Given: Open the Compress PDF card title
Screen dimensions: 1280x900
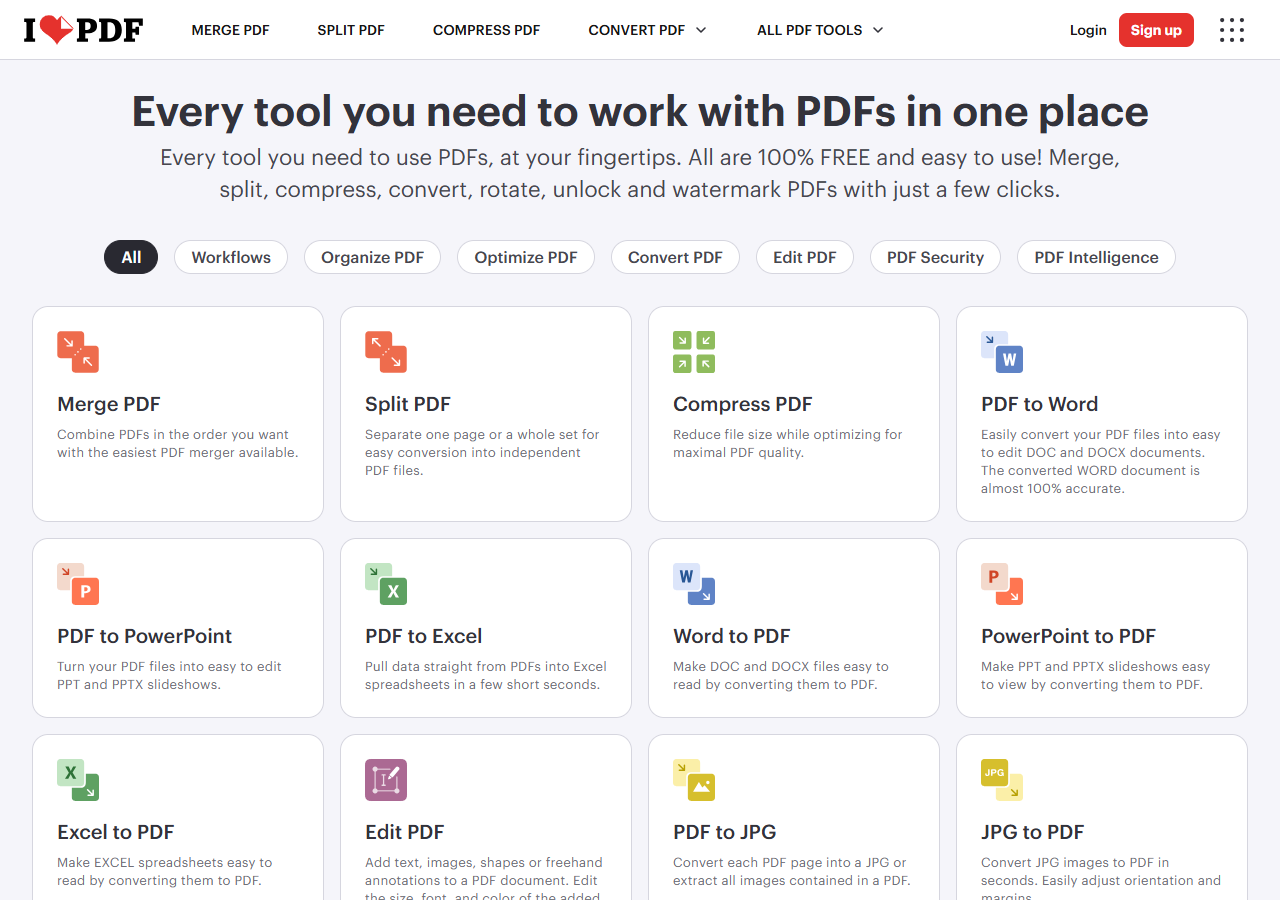Looking at the screenshot, I should (743, 404).
